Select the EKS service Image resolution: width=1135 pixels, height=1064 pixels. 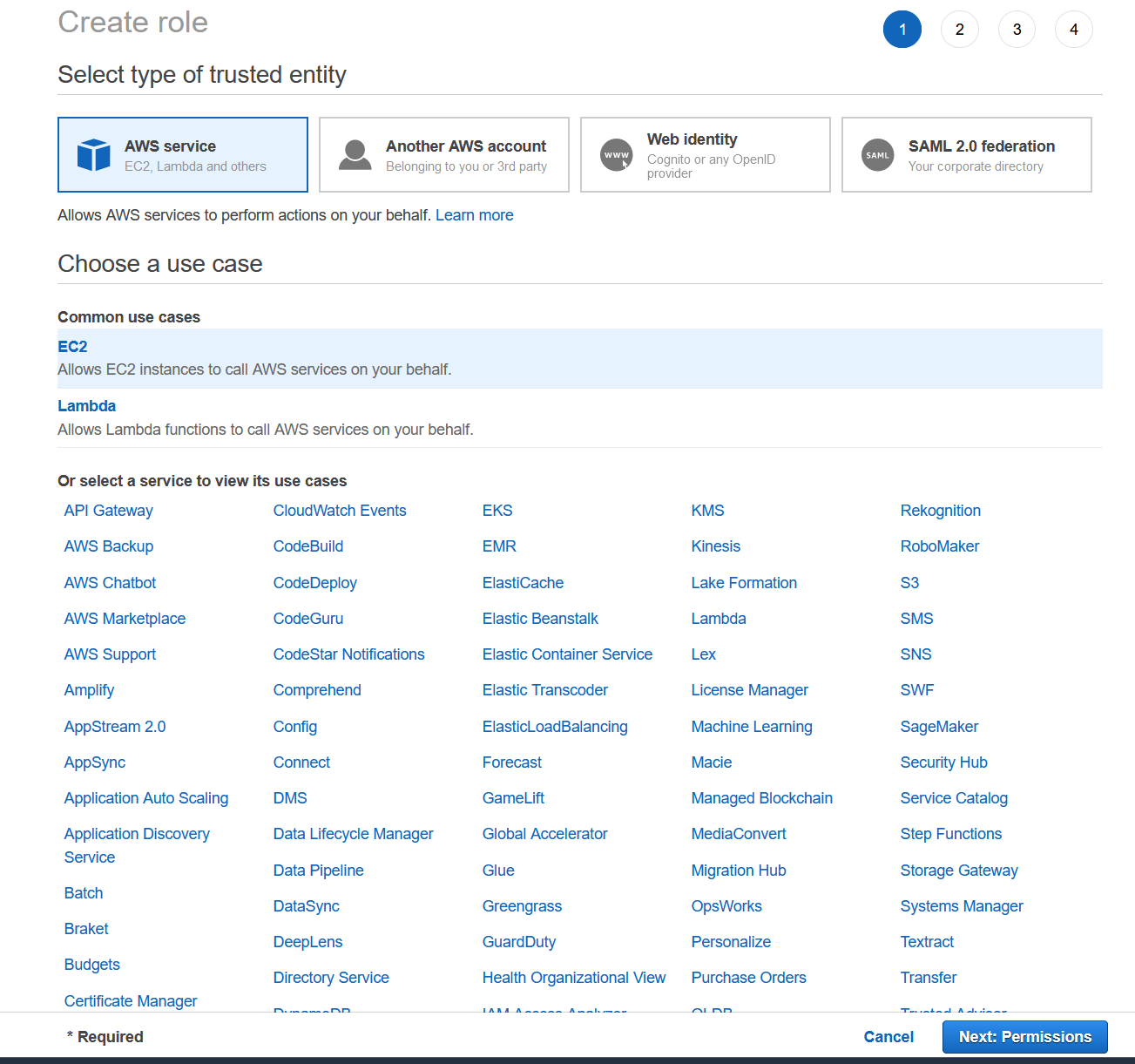pos(497,511)
